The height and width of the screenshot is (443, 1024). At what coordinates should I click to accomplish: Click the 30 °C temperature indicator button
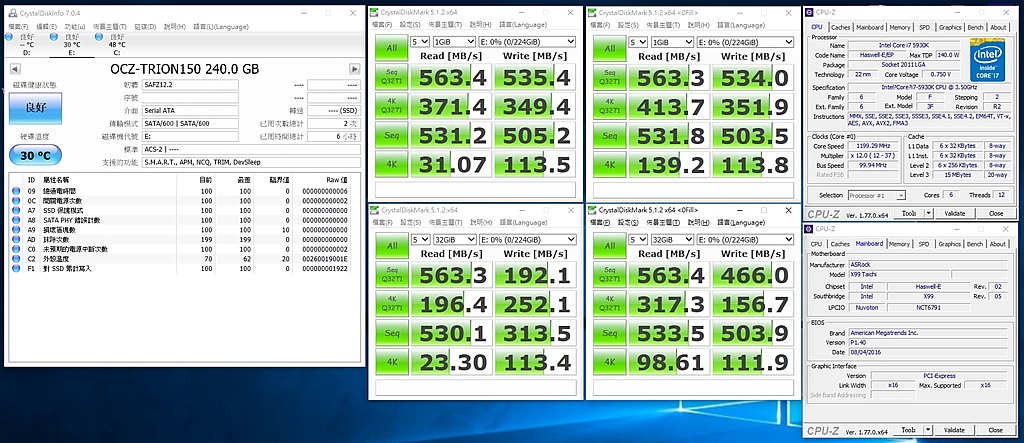point(35,155)
